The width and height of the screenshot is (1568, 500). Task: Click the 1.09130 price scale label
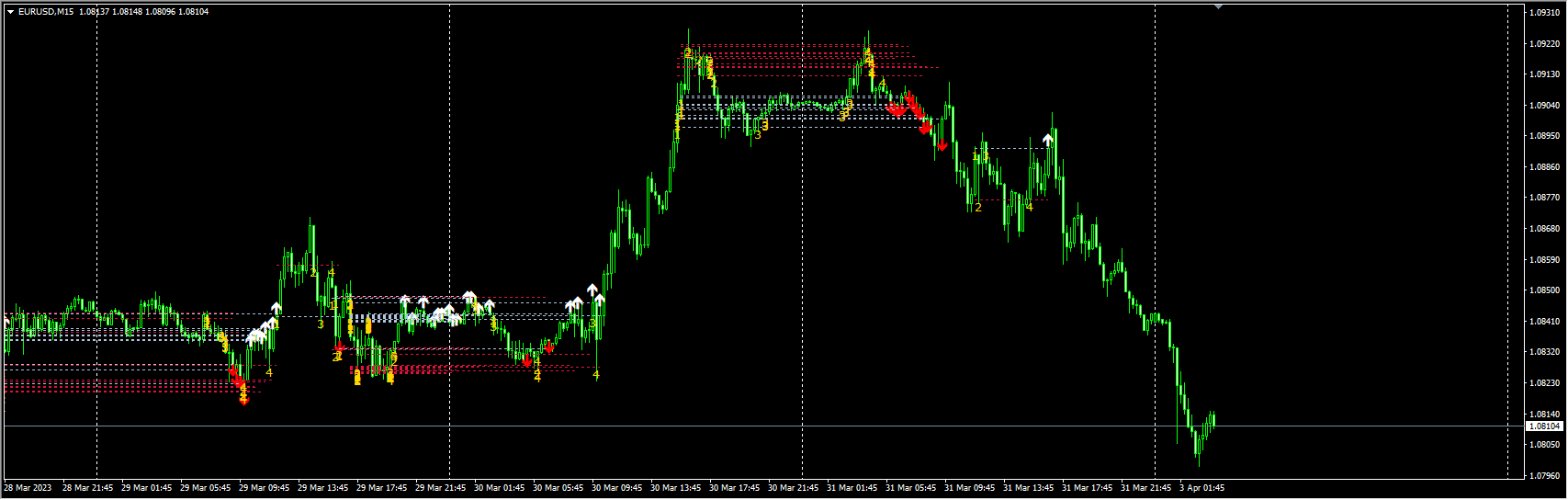[1545, 74]
